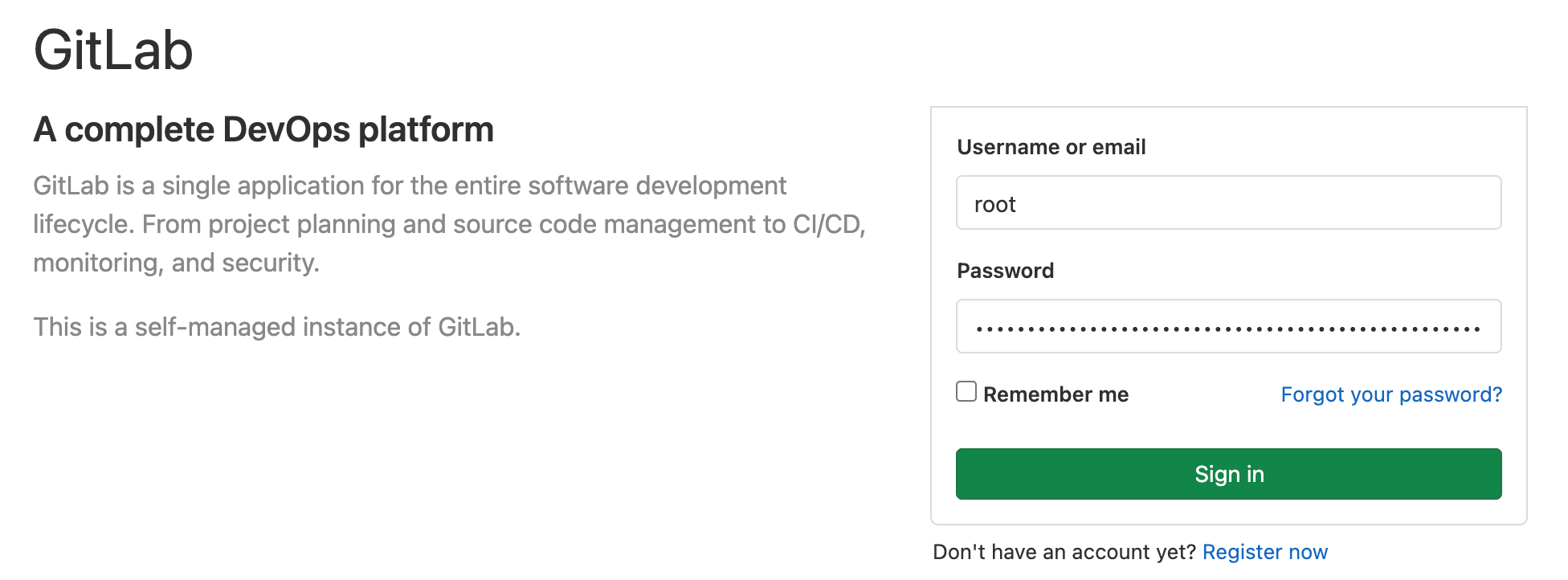
Task: Click the word CI/CD in description
Action: pyautogui.click(x=827, y=224)
